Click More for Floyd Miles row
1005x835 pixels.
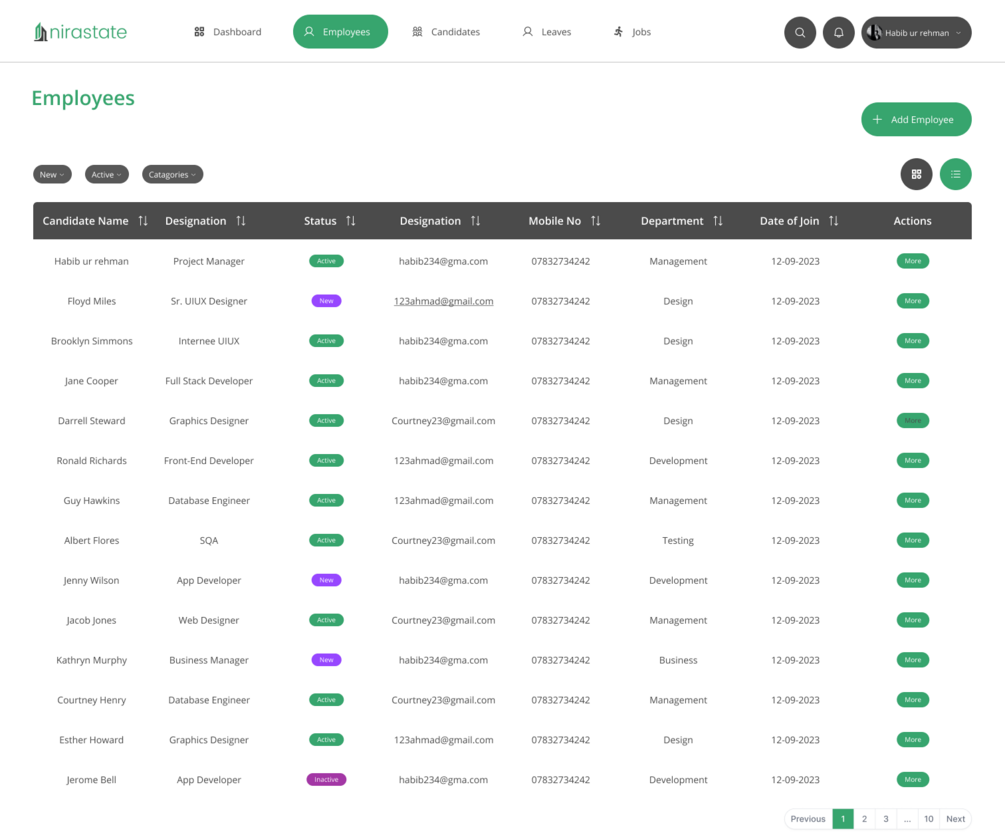[913, 301]
